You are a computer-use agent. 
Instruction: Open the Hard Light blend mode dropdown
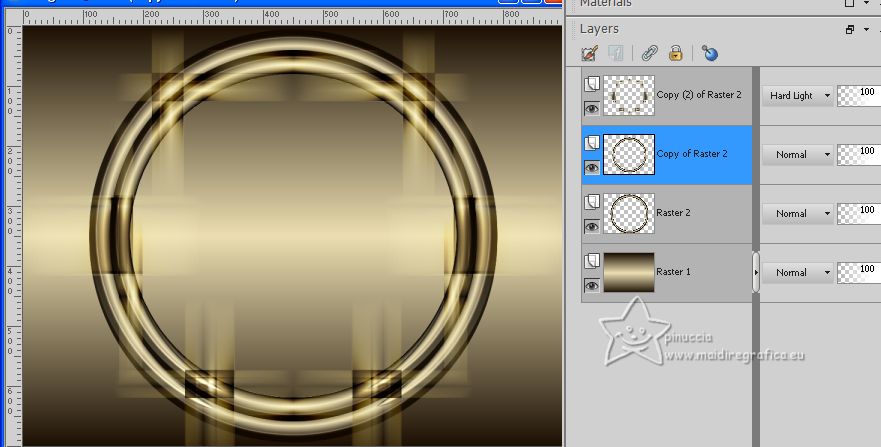click(x=797, y=95)
